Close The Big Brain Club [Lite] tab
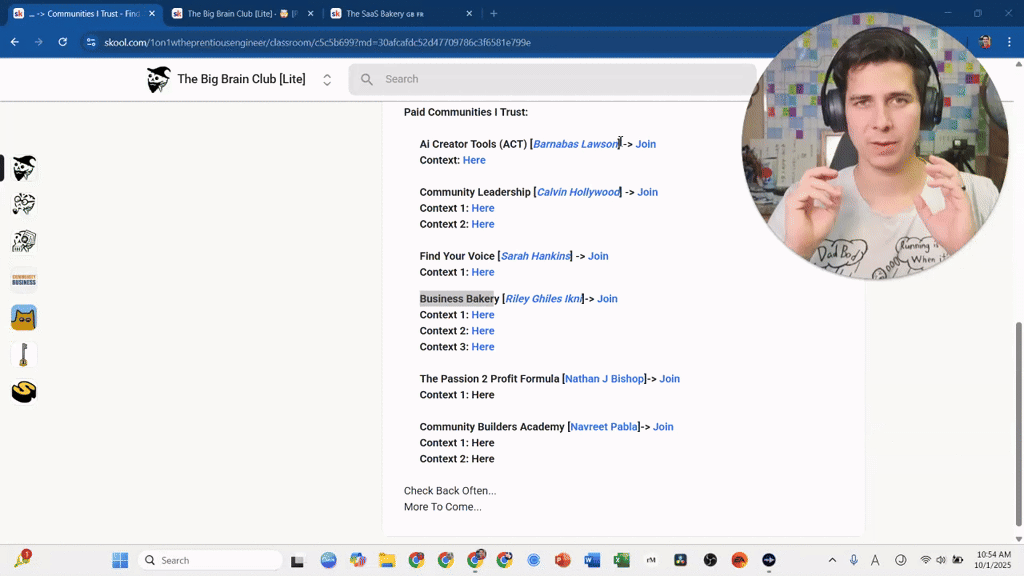1024x576 pixels. 311,14
